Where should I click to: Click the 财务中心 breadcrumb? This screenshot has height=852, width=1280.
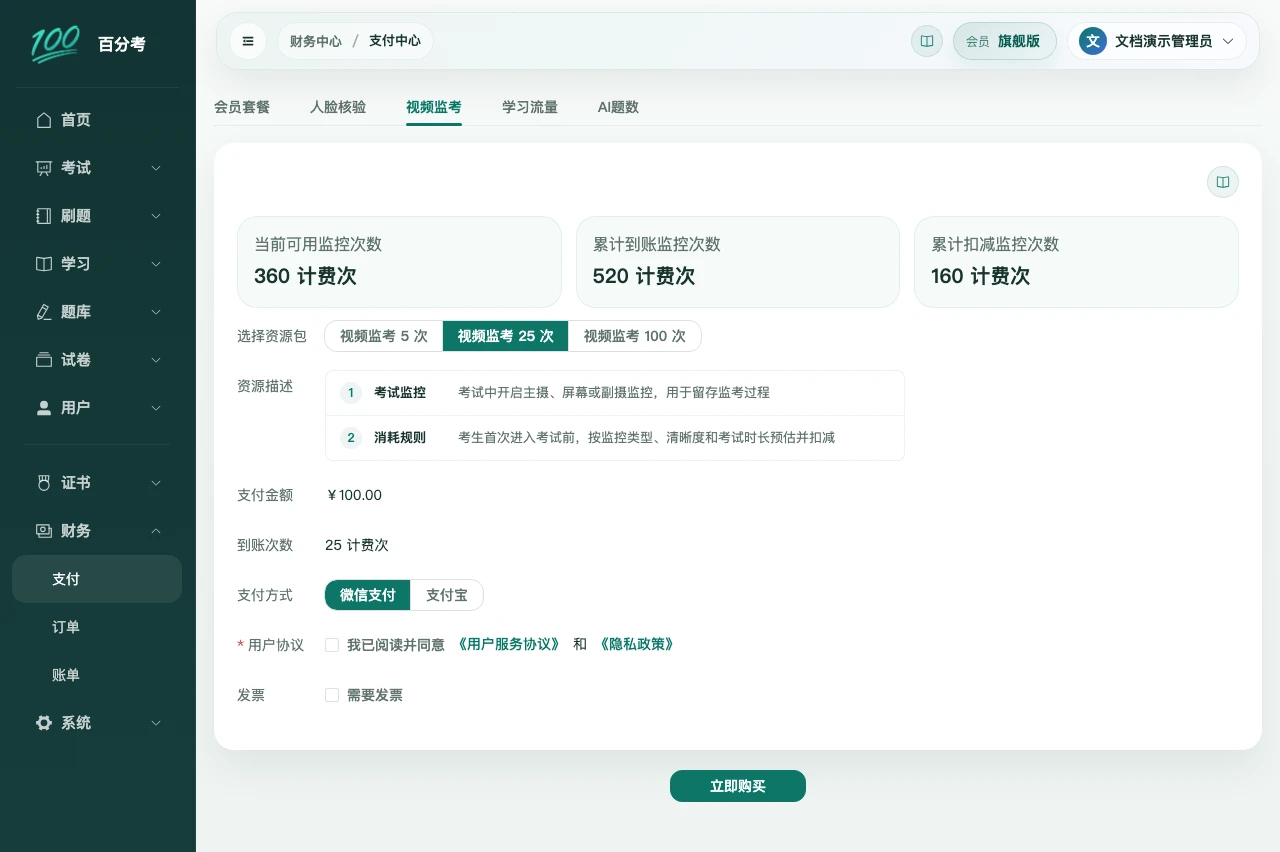coord(316,41)
